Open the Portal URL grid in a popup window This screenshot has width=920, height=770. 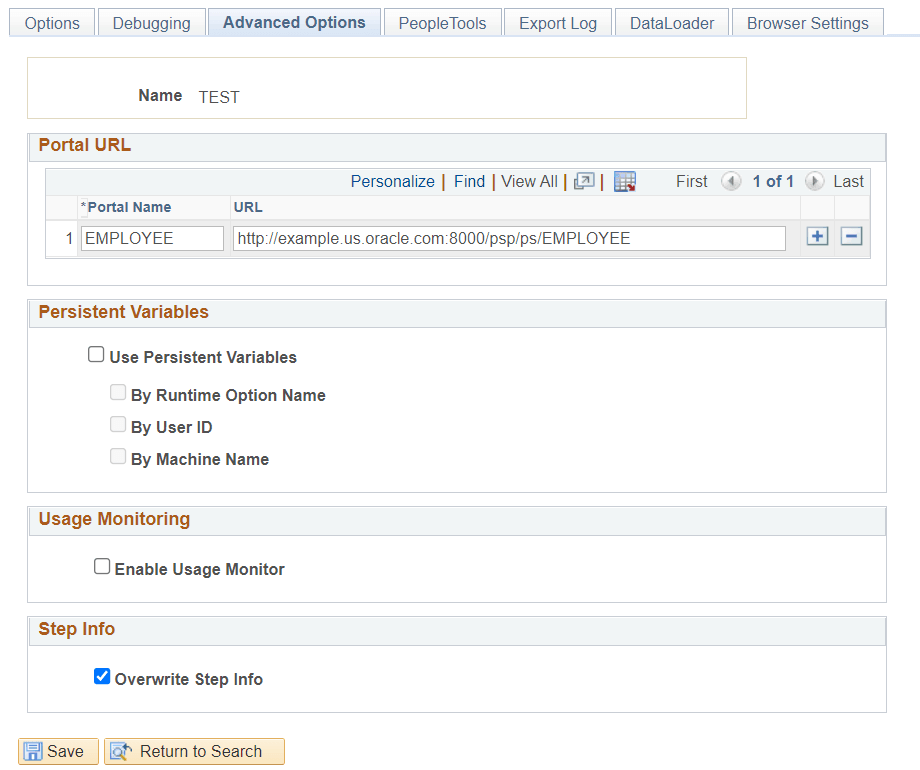coord(586,181)
